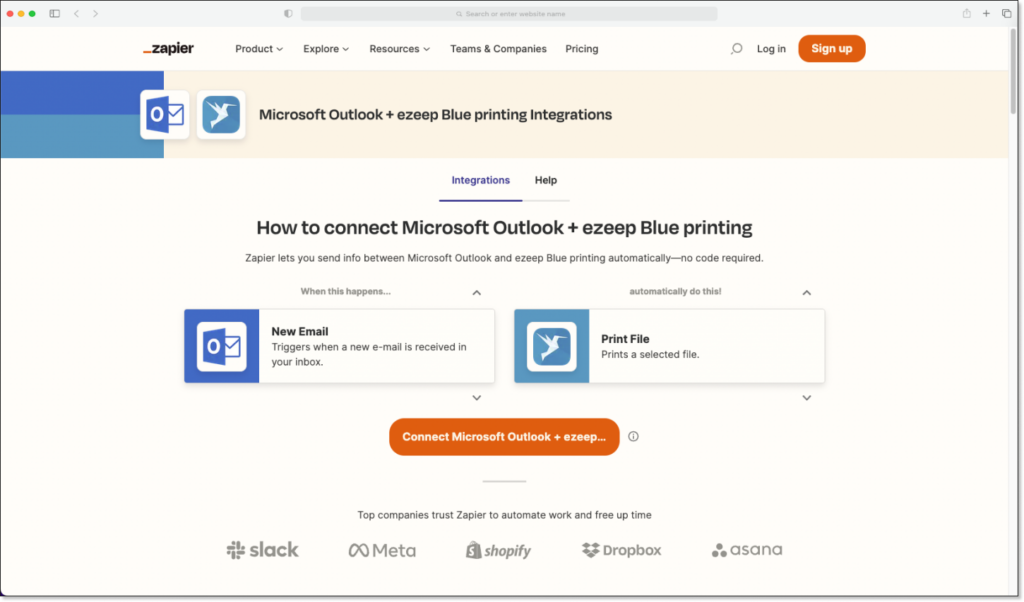This screenshot has width=1024, height=602.
Task: Click the Safari address search field
Action: point(509,14)
